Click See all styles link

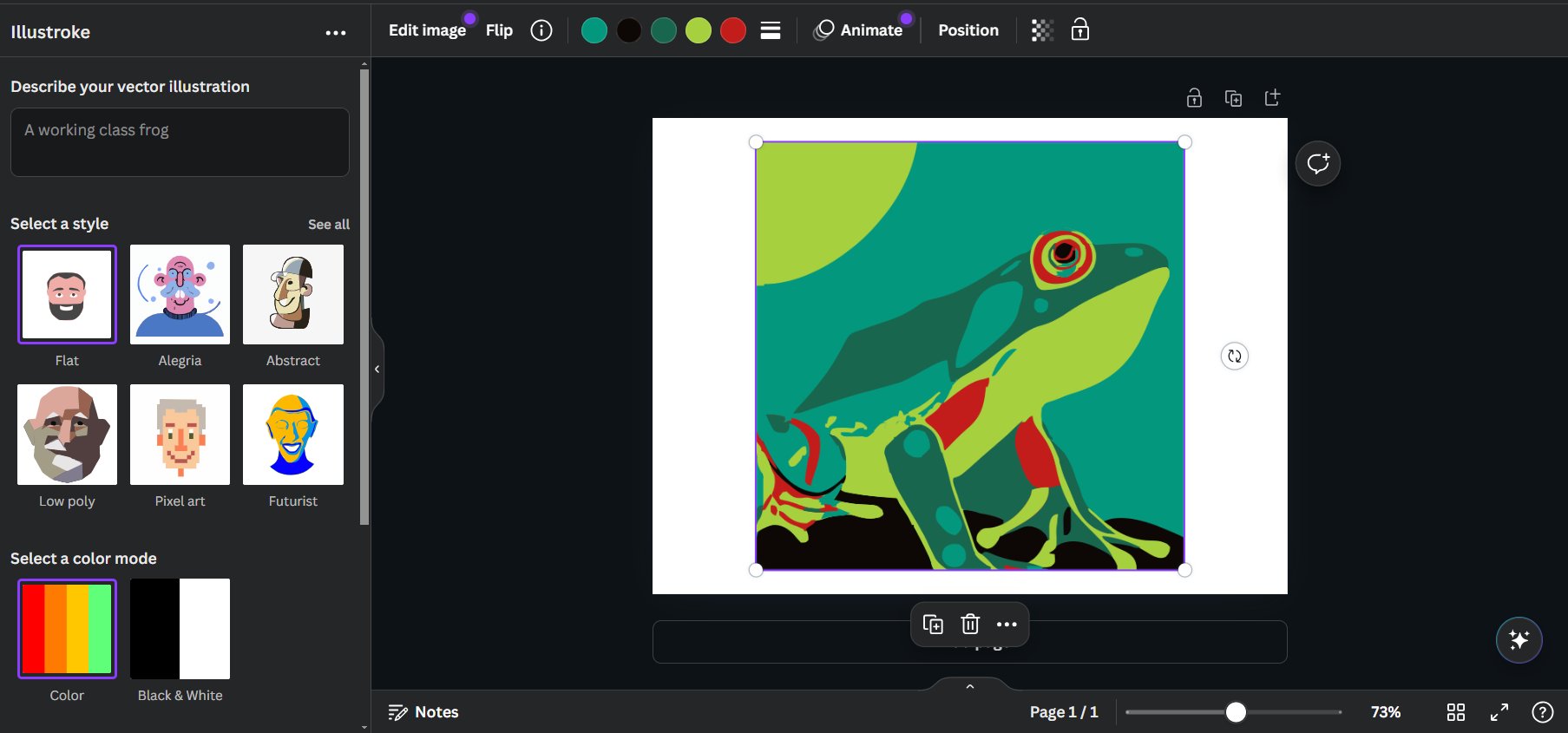(x=329, y=225)
